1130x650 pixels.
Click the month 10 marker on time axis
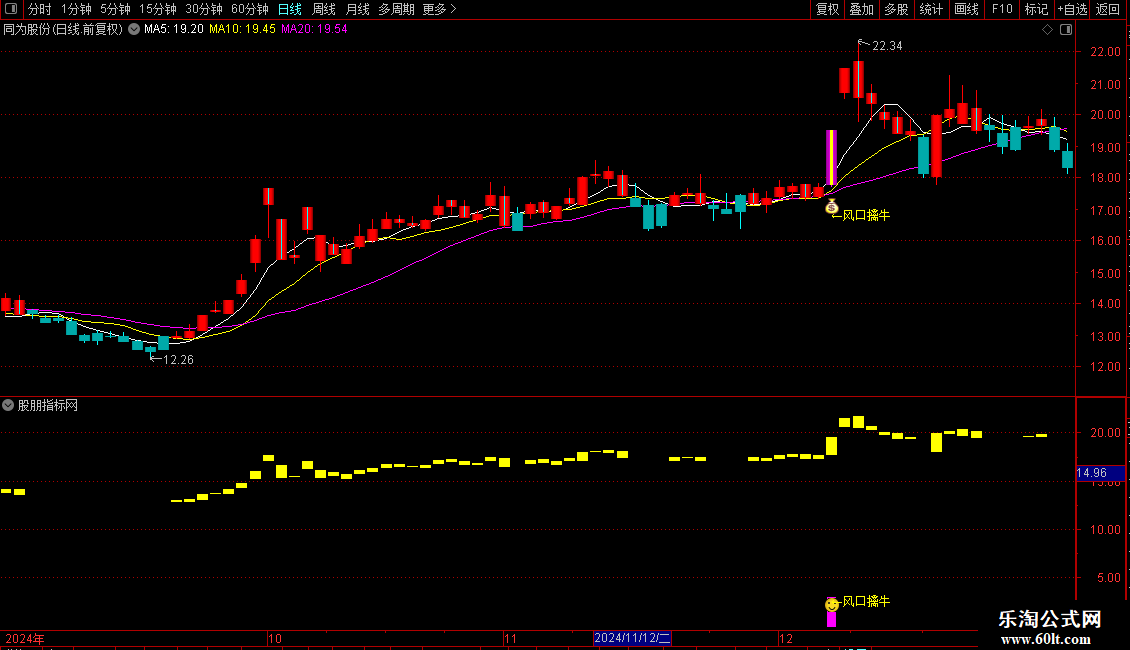click(x=275, y=638)
